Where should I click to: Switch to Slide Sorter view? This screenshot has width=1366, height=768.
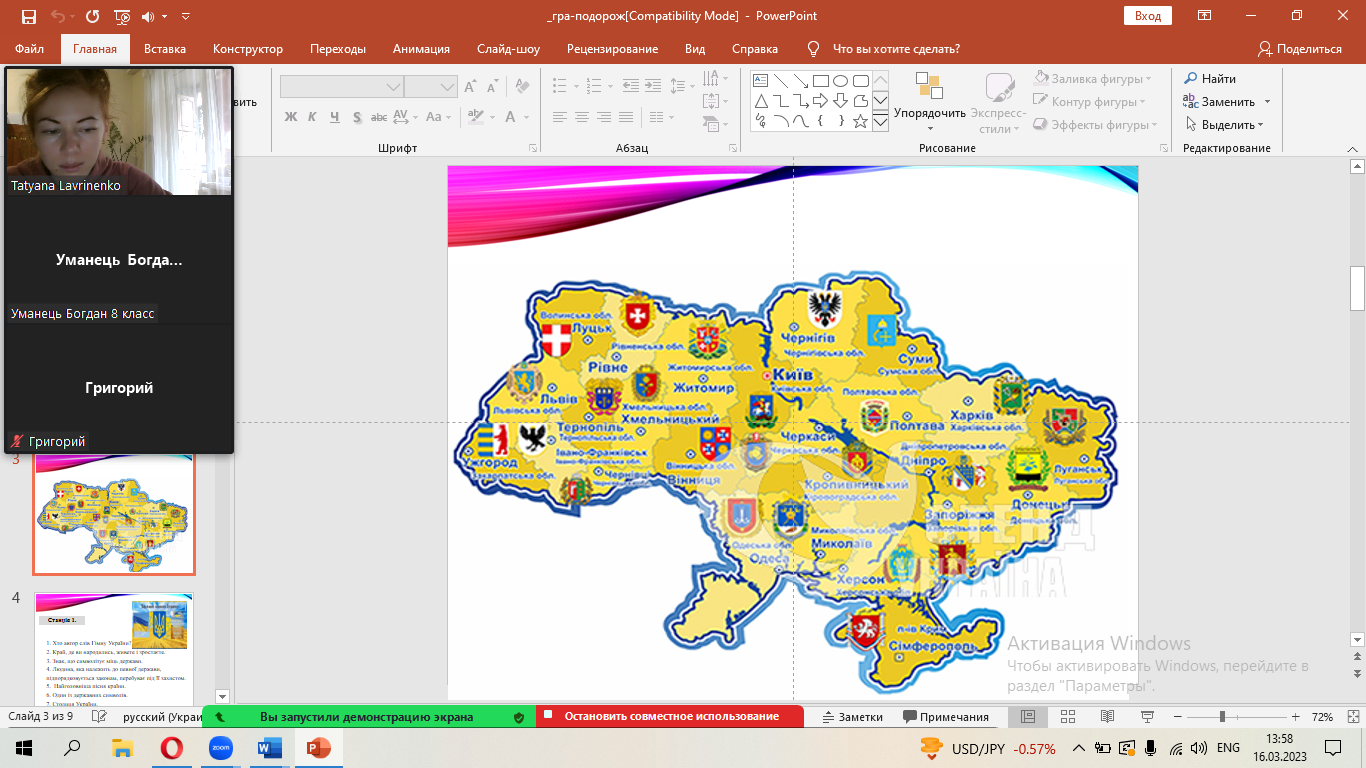point(1068,717)
